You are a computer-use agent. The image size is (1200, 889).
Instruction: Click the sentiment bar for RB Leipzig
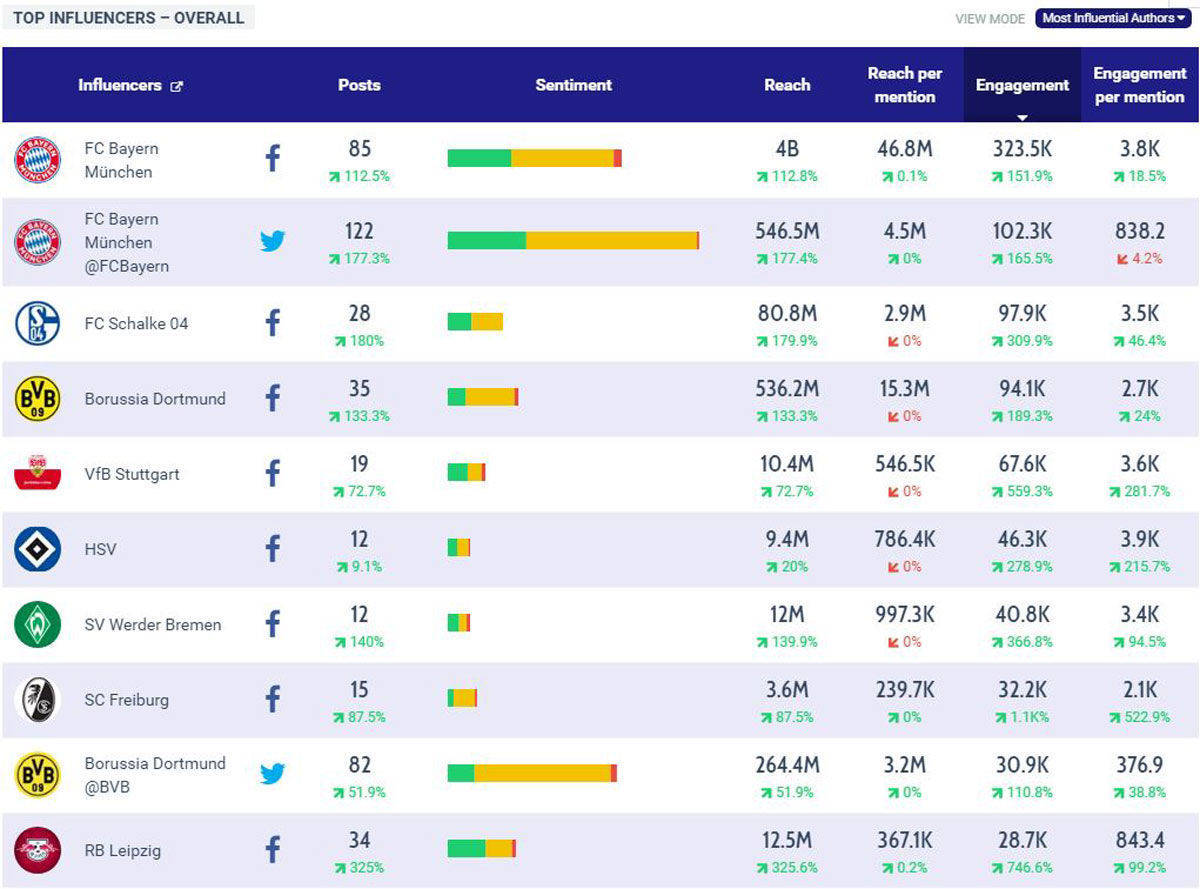pyautogui.click(x=482, y=848)
